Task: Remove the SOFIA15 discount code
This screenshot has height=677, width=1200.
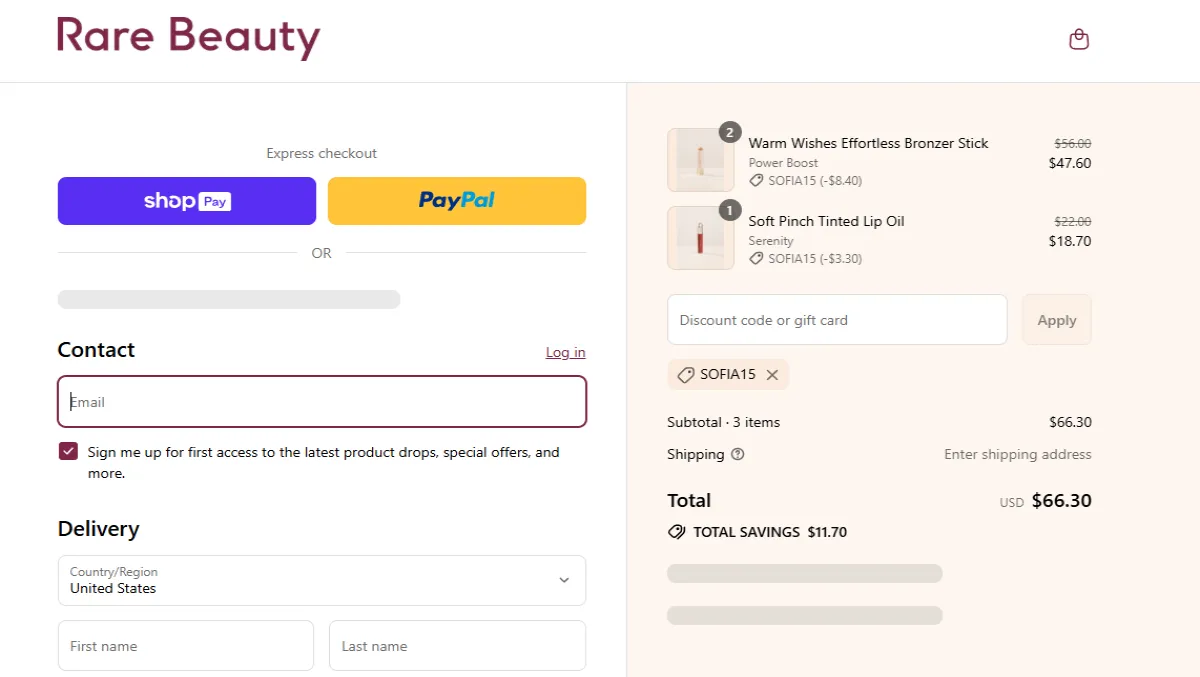Action: pos(772,375)
